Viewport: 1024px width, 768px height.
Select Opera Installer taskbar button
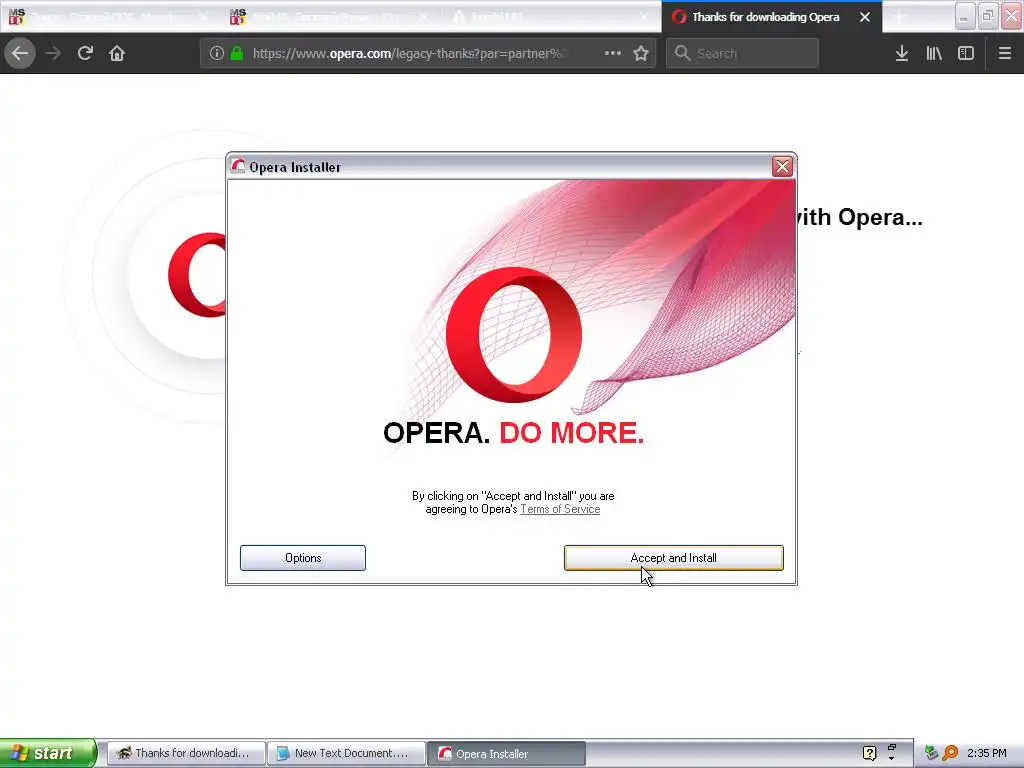coord(507,753)
